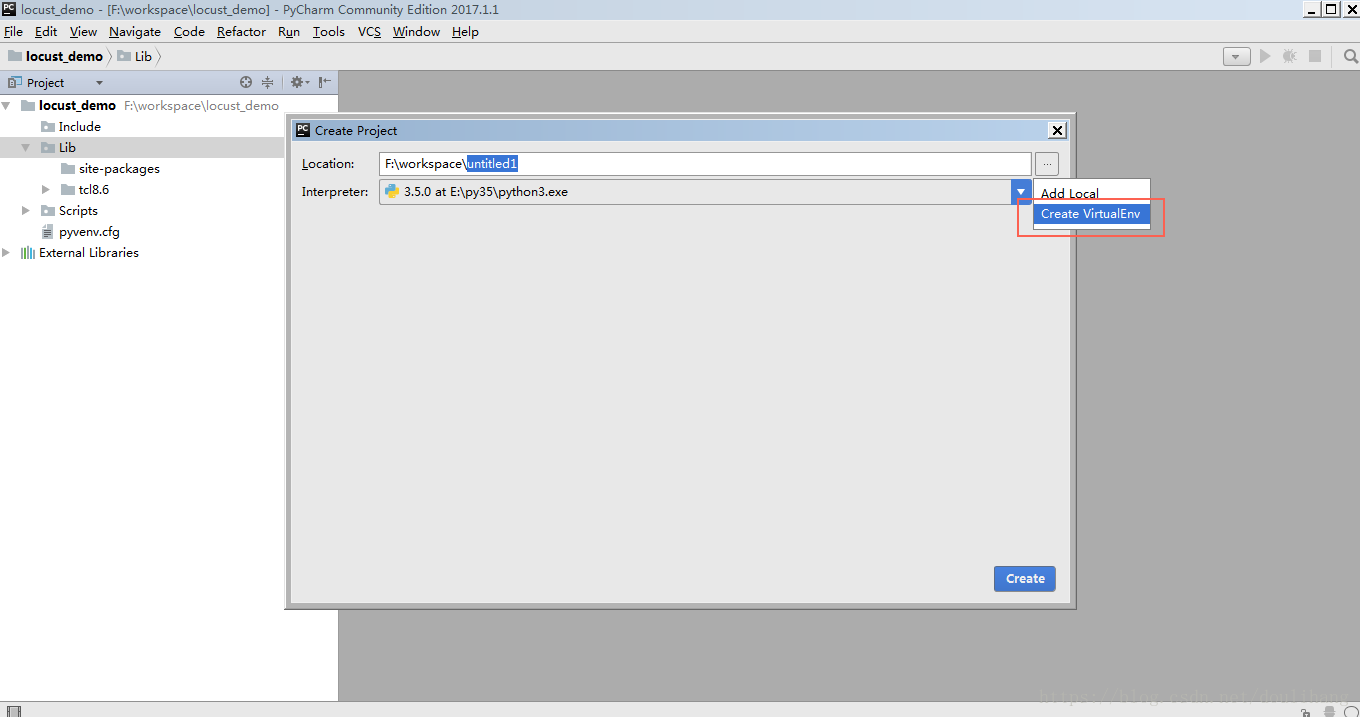The width and height of the screenshot is (1360, 717).
Task: Open the run configuration selector dropdown
Action: pos(1237,57)
